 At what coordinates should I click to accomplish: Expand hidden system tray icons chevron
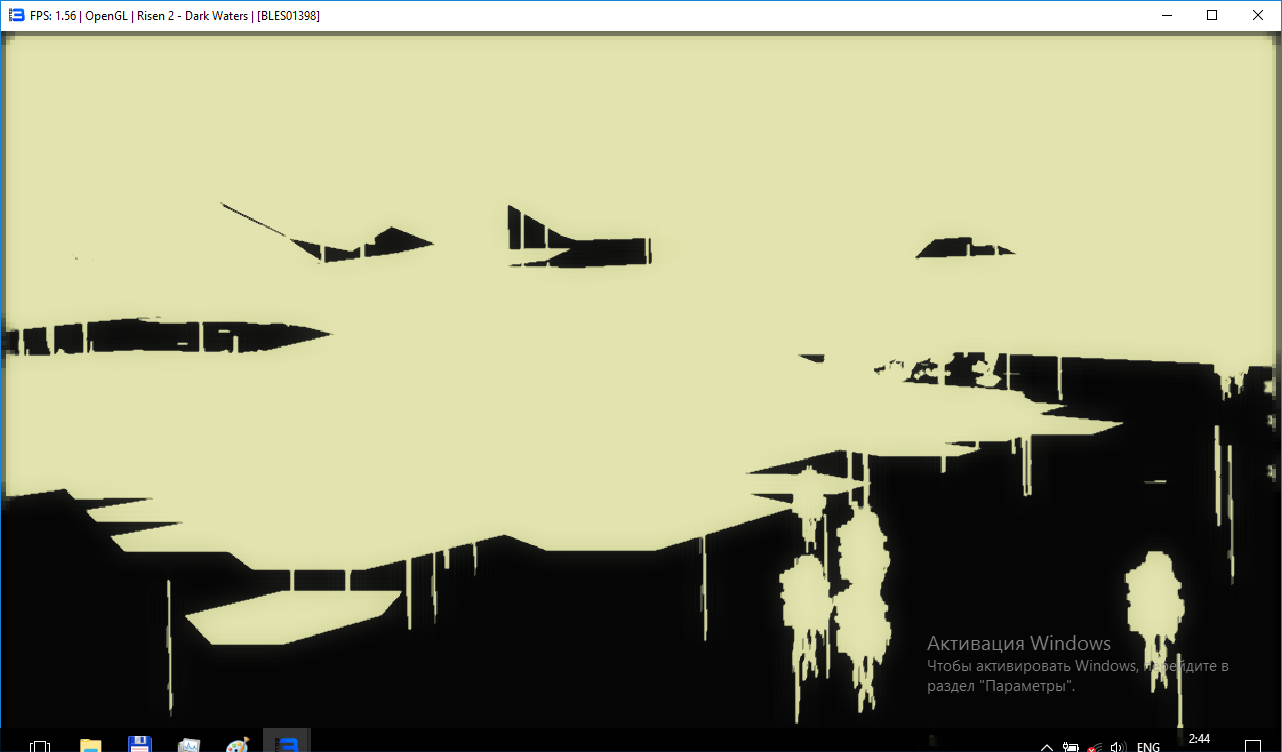click(x=1047, y=746)
